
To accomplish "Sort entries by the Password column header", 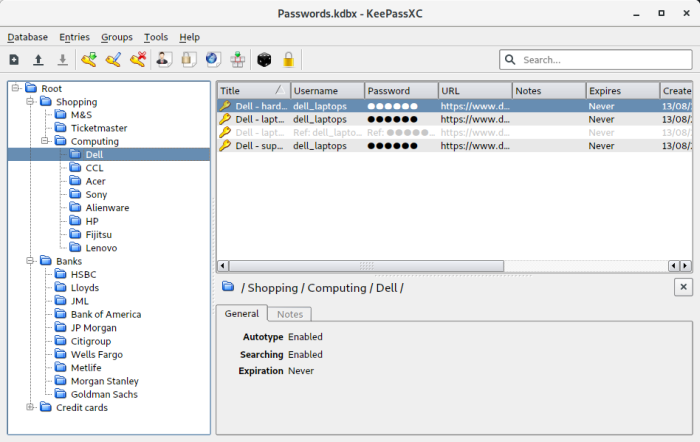I will click(401, 91).
